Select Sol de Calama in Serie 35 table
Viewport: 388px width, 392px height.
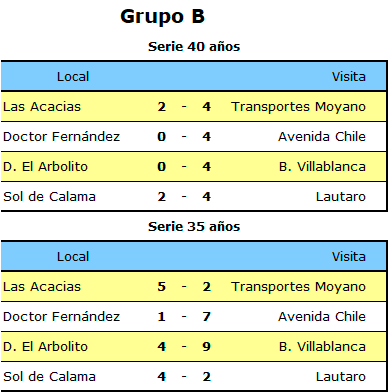tap(49, 377)
